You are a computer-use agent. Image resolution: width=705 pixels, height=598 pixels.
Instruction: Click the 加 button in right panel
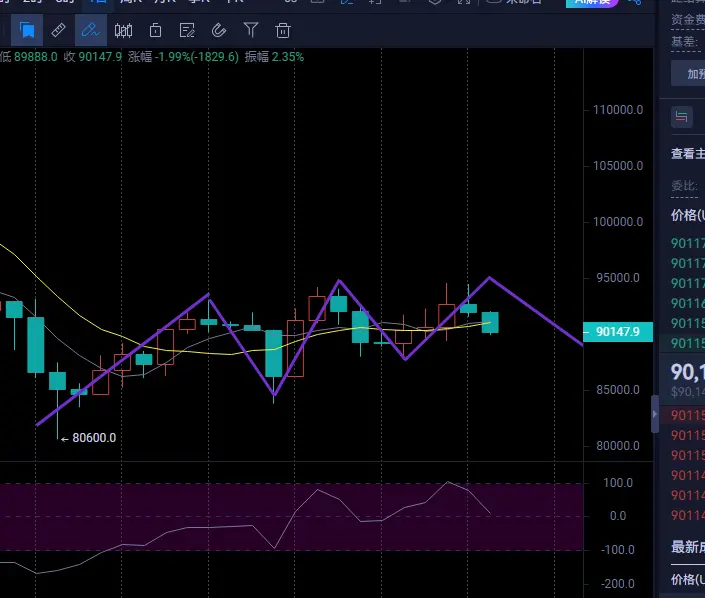coord(693,73)
